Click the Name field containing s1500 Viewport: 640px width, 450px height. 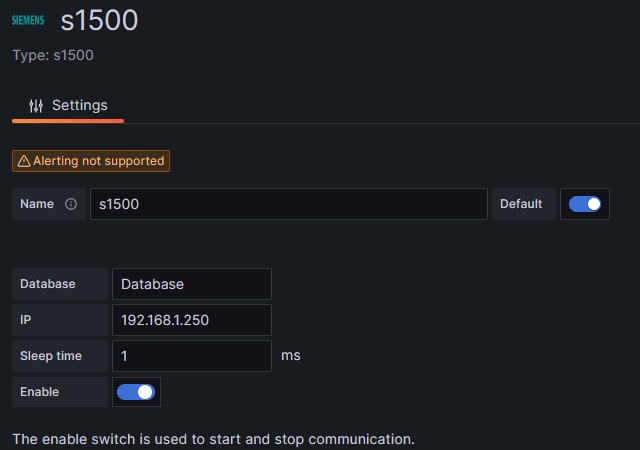pos(288,204)
